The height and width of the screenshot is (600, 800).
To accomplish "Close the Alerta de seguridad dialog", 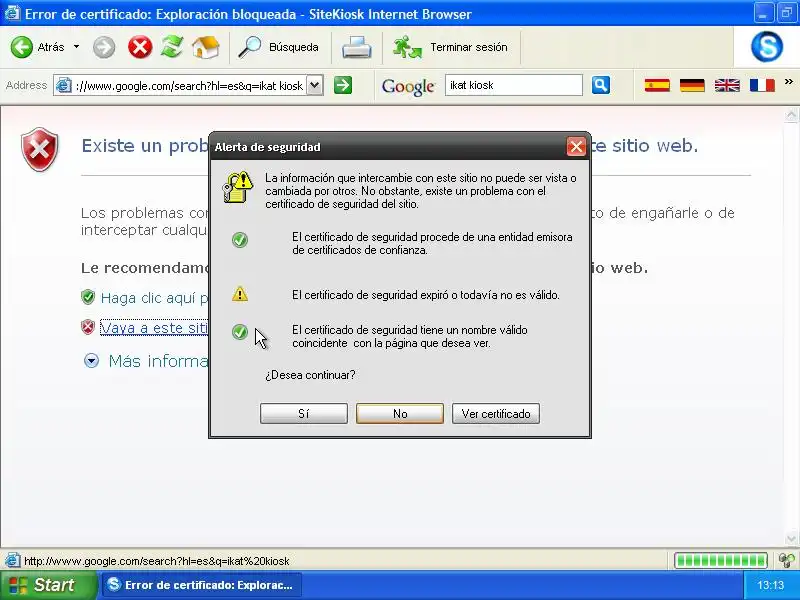I will point(576,147).
